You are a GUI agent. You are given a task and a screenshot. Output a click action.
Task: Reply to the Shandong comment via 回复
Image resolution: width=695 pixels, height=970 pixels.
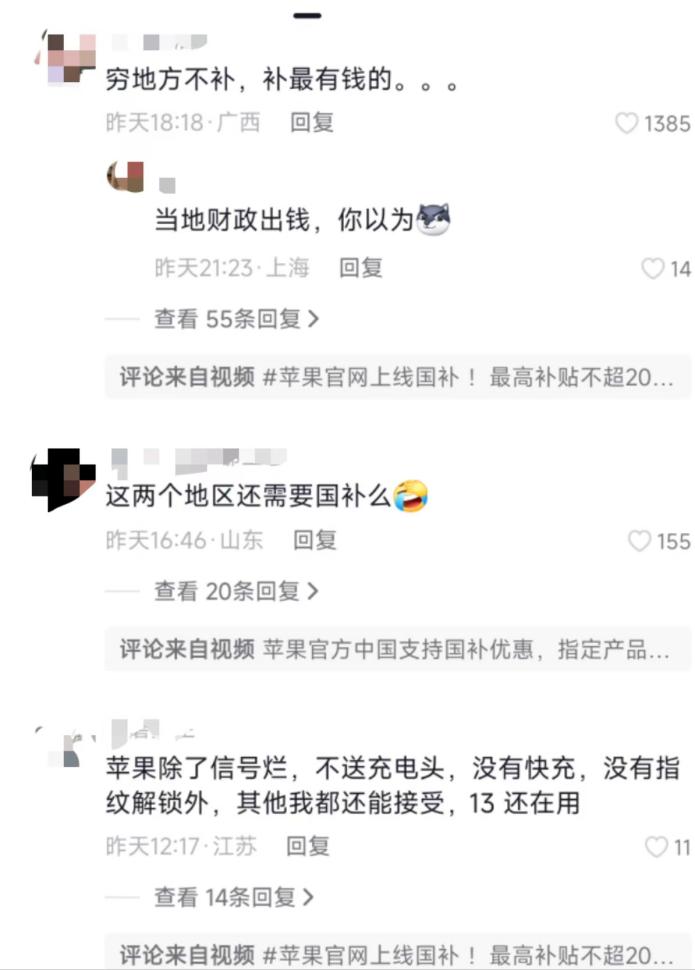click(315, 540)
